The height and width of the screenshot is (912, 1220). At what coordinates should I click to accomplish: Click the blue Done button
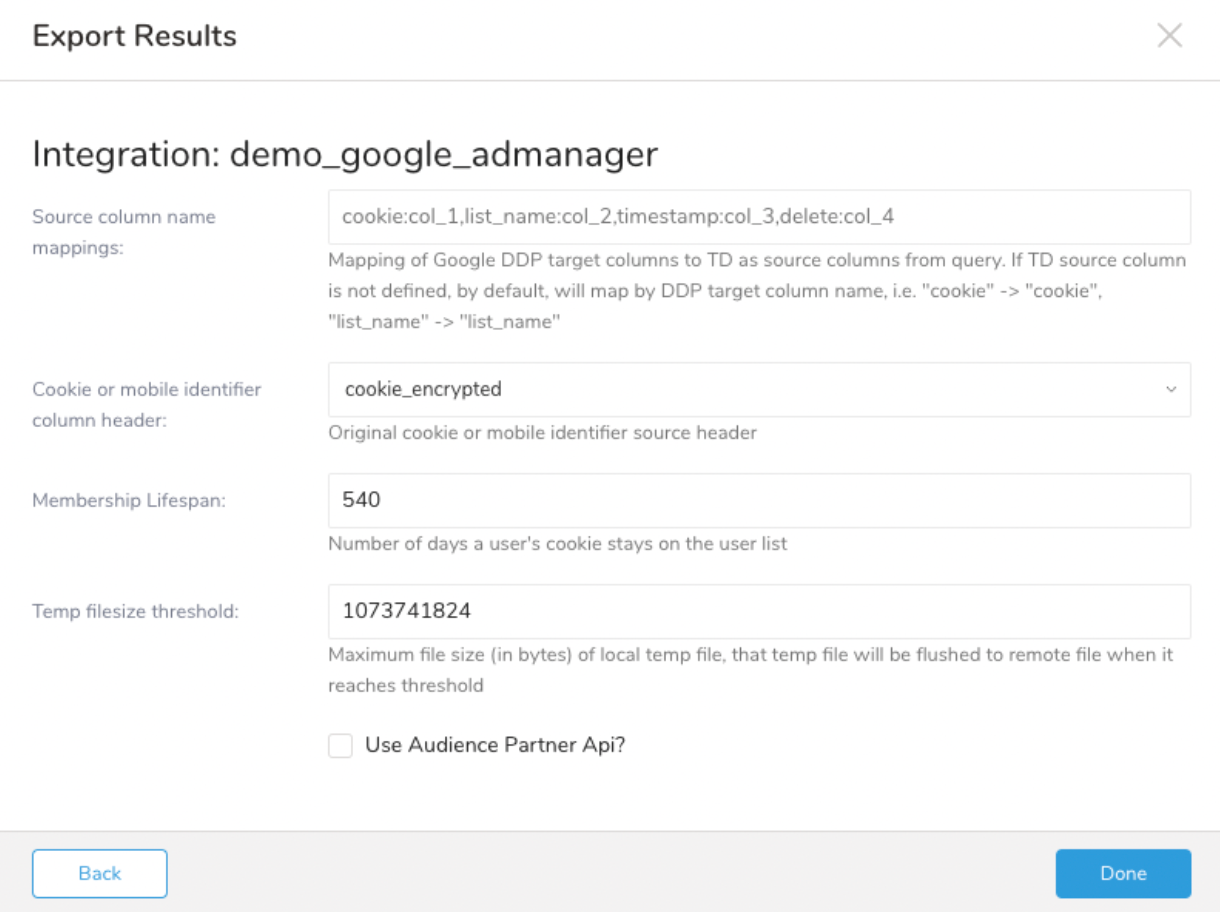click(x=1123, y=873)
